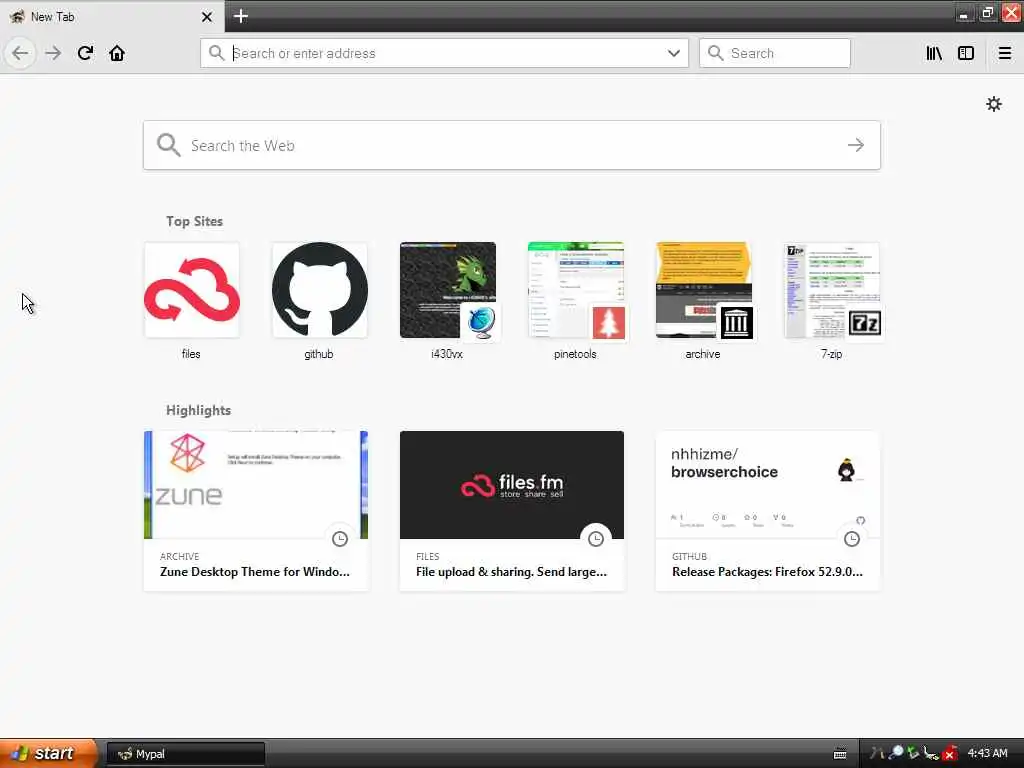Click the toolbar Search box
The width and height of the screenshot is (1024, 768).
click(775, 53)
